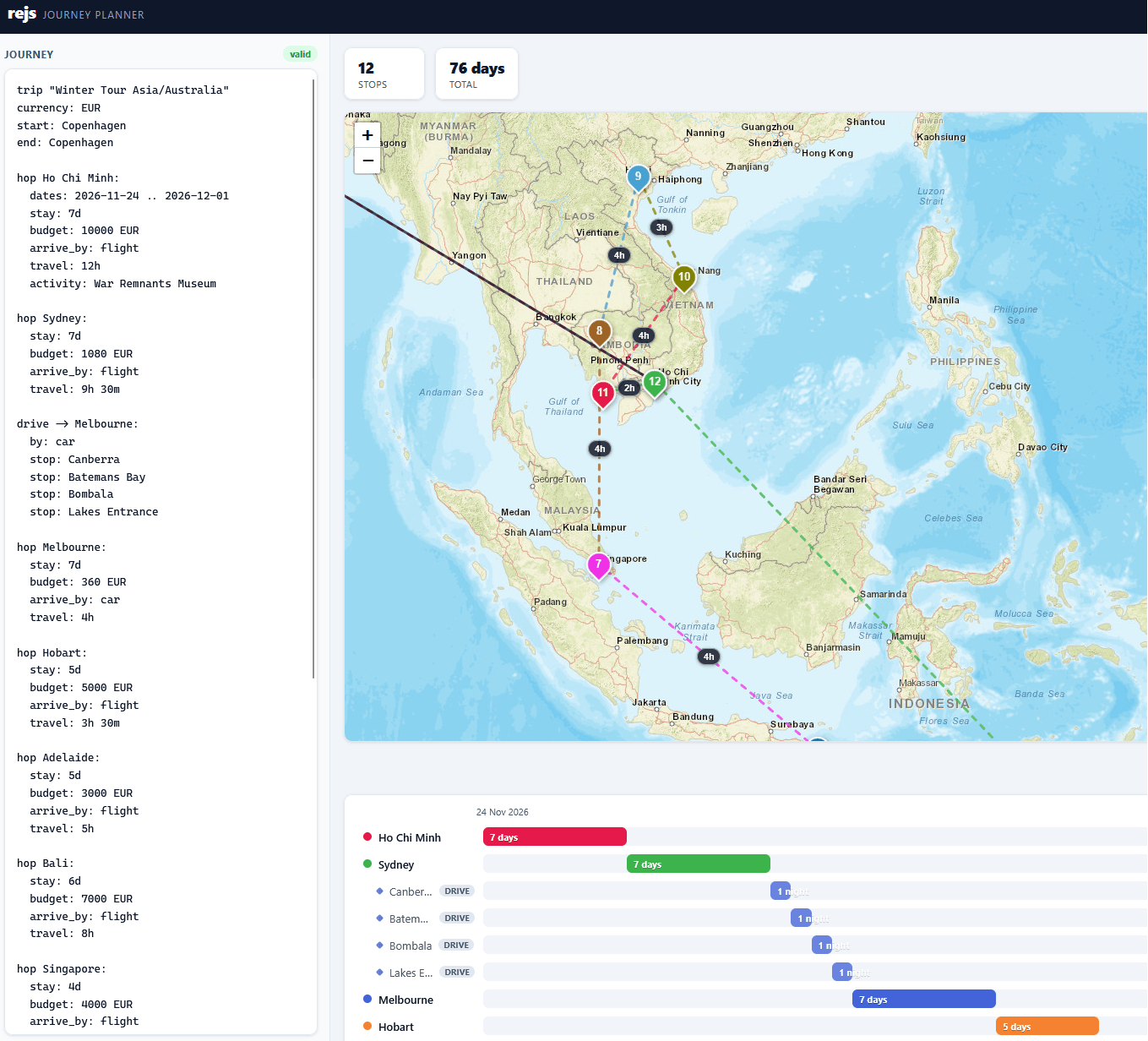Click the 'end: Copenhagen' line
The image size is (1148, 1041).
[65, 143]
